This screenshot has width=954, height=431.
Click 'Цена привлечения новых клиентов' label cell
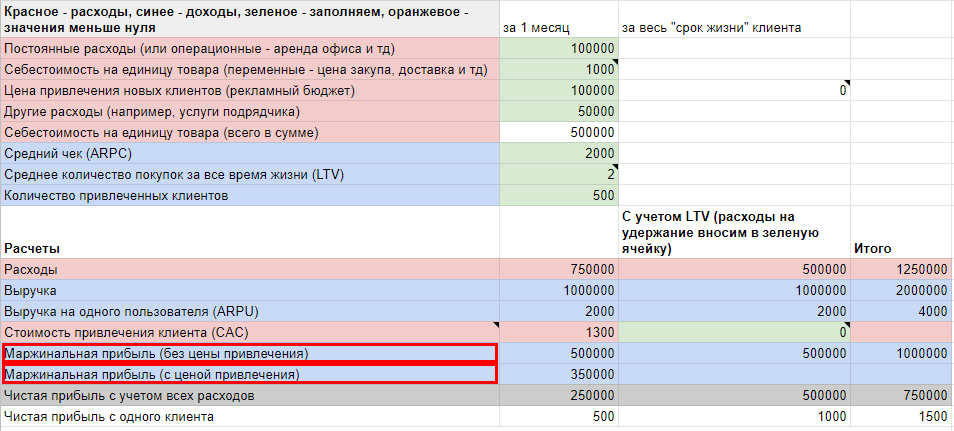pos(250,90)
